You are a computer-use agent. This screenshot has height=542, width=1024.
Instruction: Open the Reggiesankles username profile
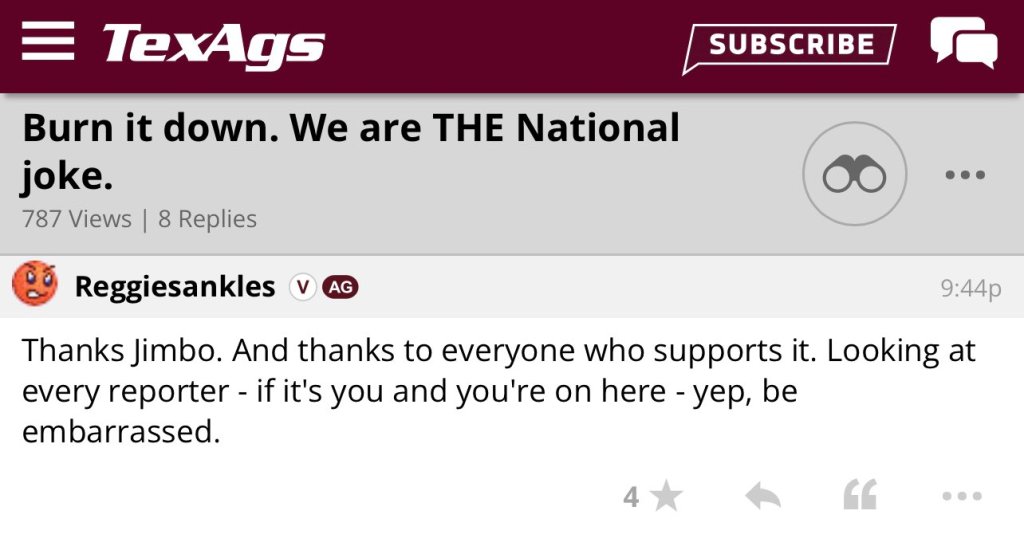coord(175,287)
